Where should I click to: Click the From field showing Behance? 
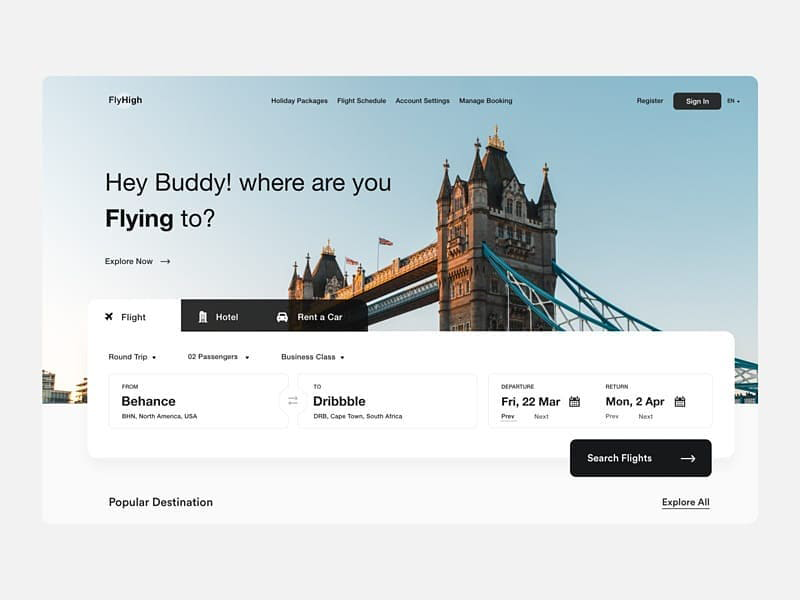198,401
